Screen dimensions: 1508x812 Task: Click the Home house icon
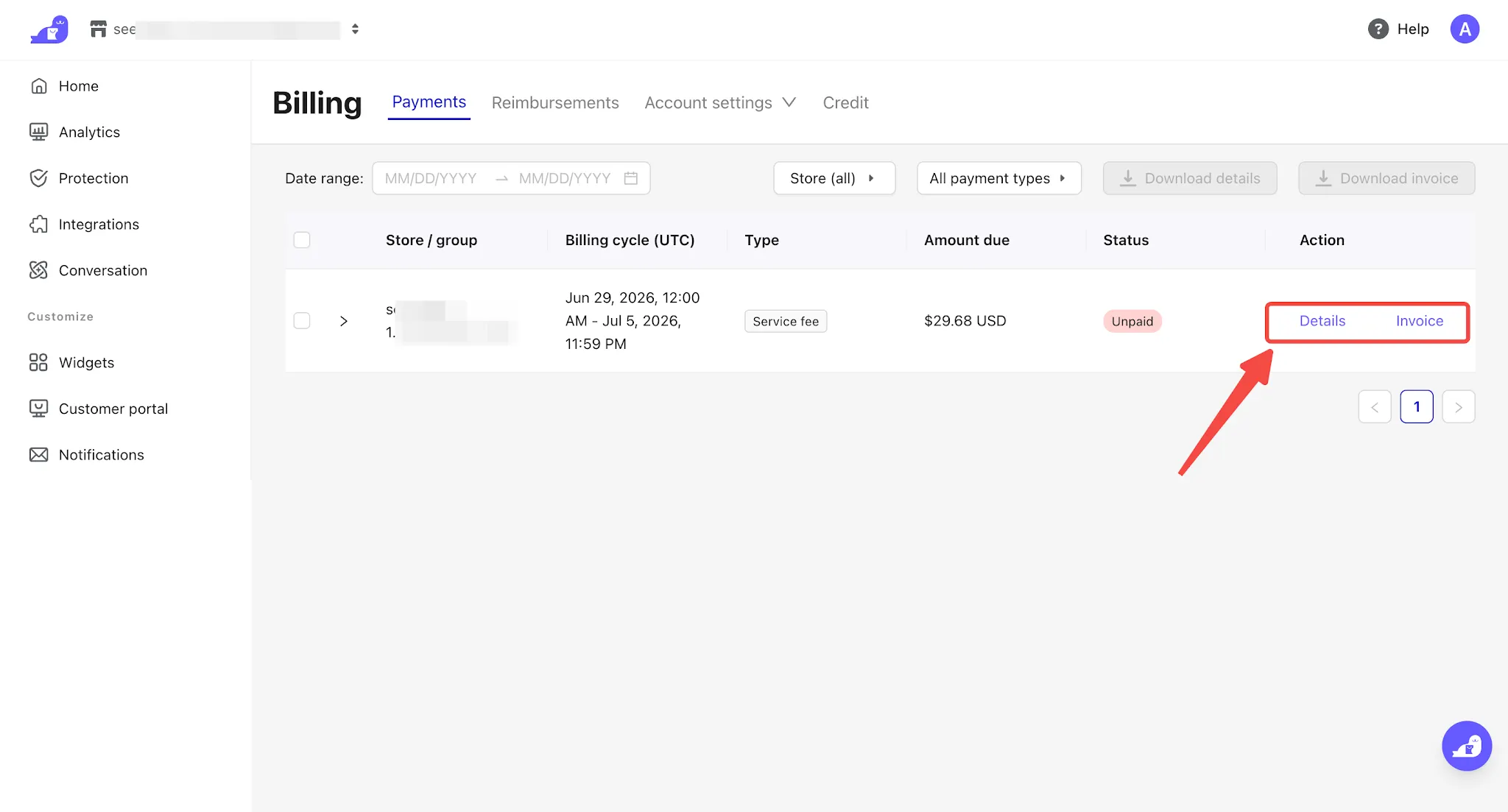[x=39, y=86]
